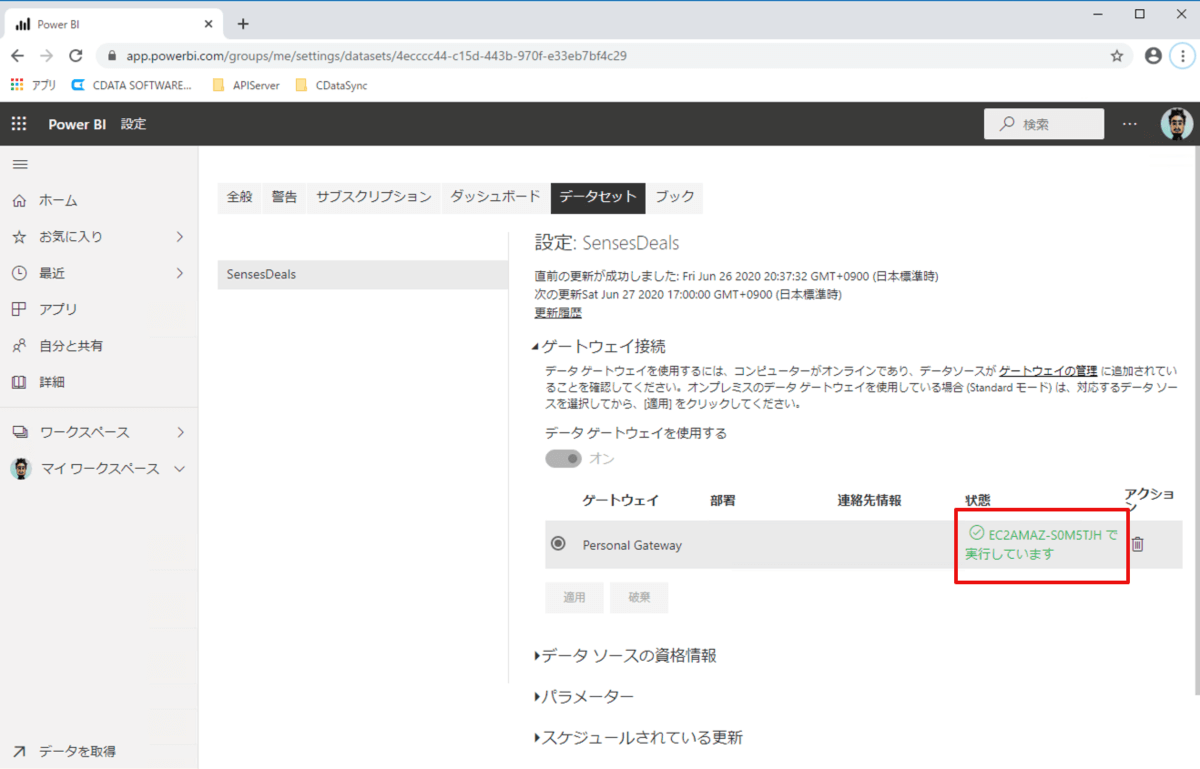
Task: Switch to ダッシュボード tab
Action: point(495,197)
